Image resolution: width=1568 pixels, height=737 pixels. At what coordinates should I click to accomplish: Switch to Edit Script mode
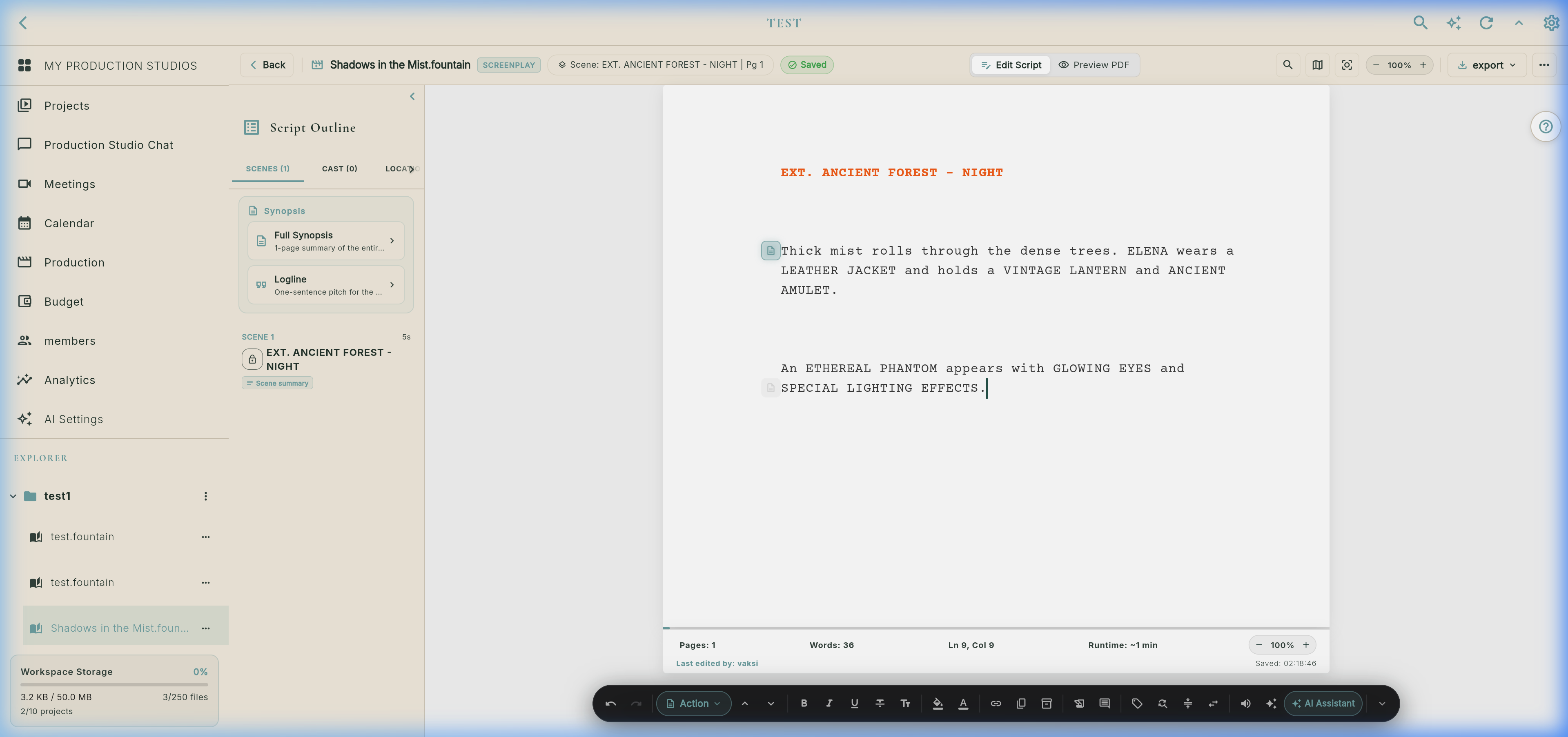pos(1011,65)
